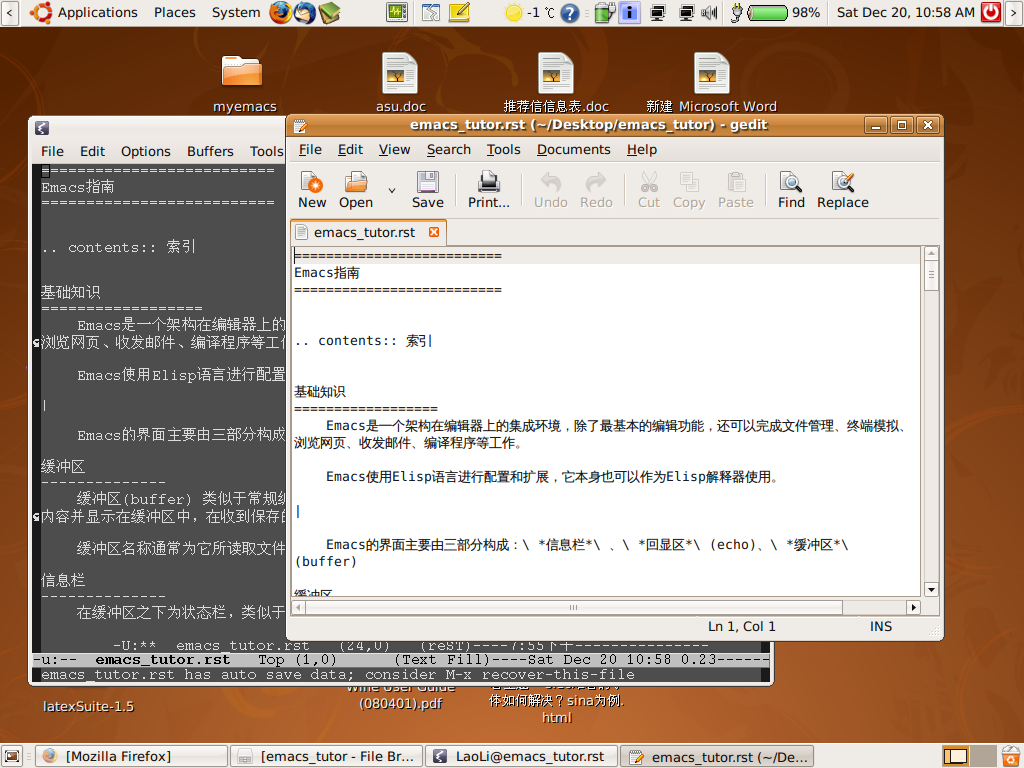Click the battery 98% indicator
This screenshot has height=768, width=1024.
[775, 12]
